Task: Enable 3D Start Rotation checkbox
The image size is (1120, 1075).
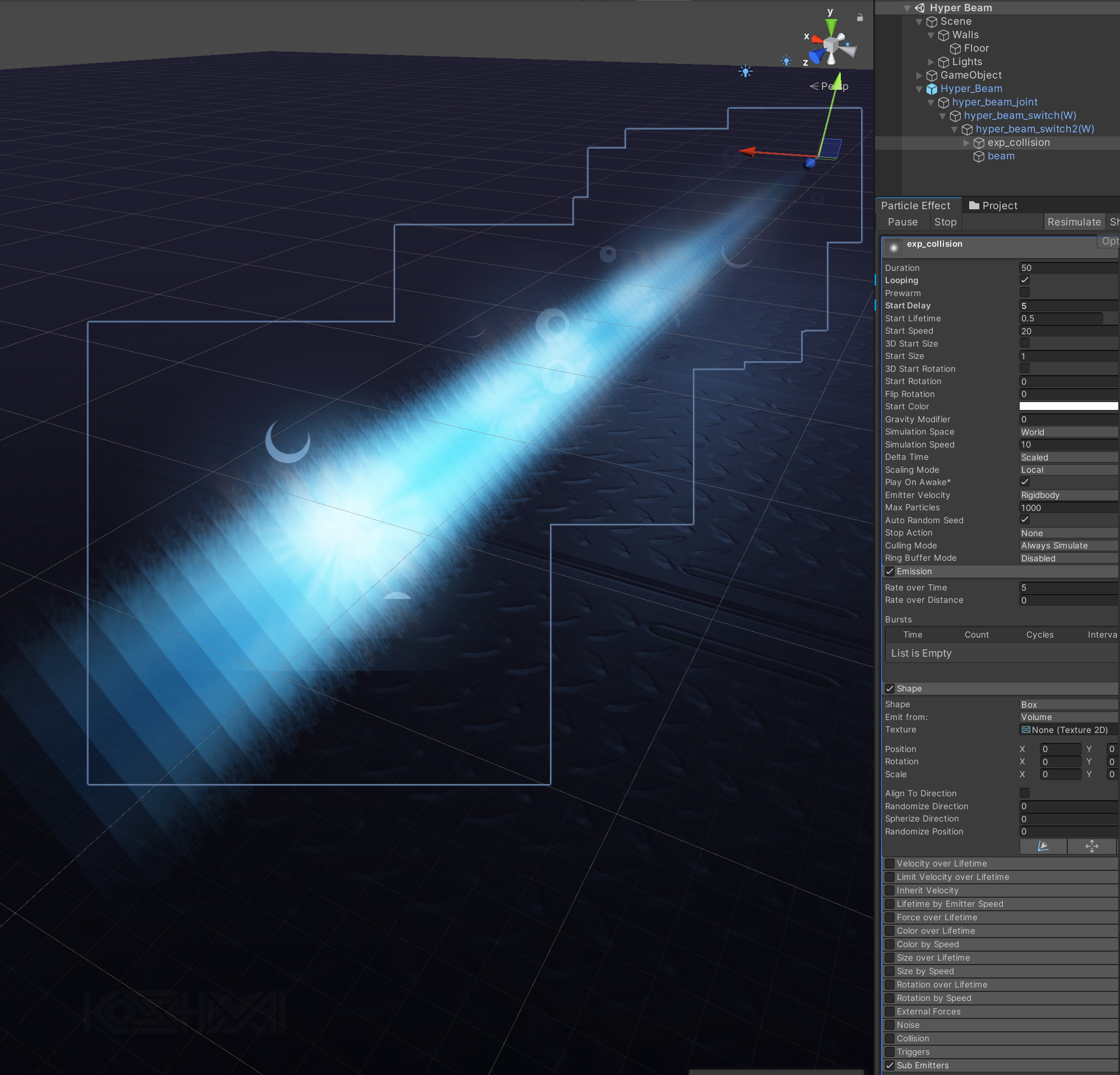Action: 1025,368
